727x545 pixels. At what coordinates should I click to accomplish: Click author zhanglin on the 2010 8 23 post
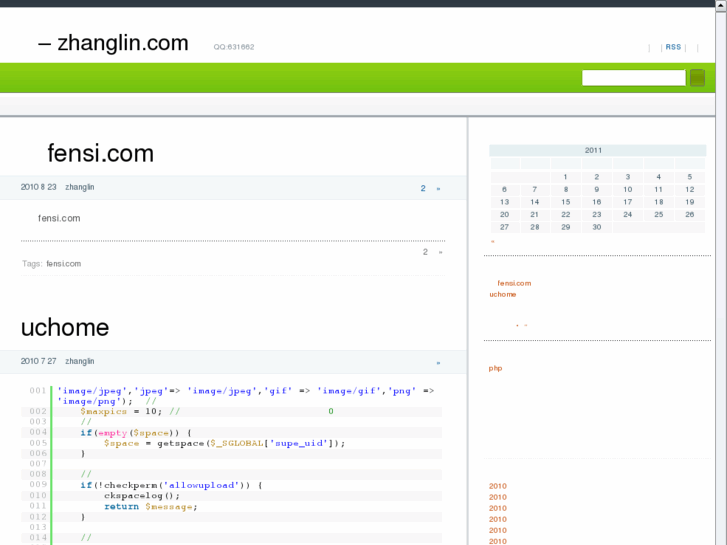tap(80, 187)
